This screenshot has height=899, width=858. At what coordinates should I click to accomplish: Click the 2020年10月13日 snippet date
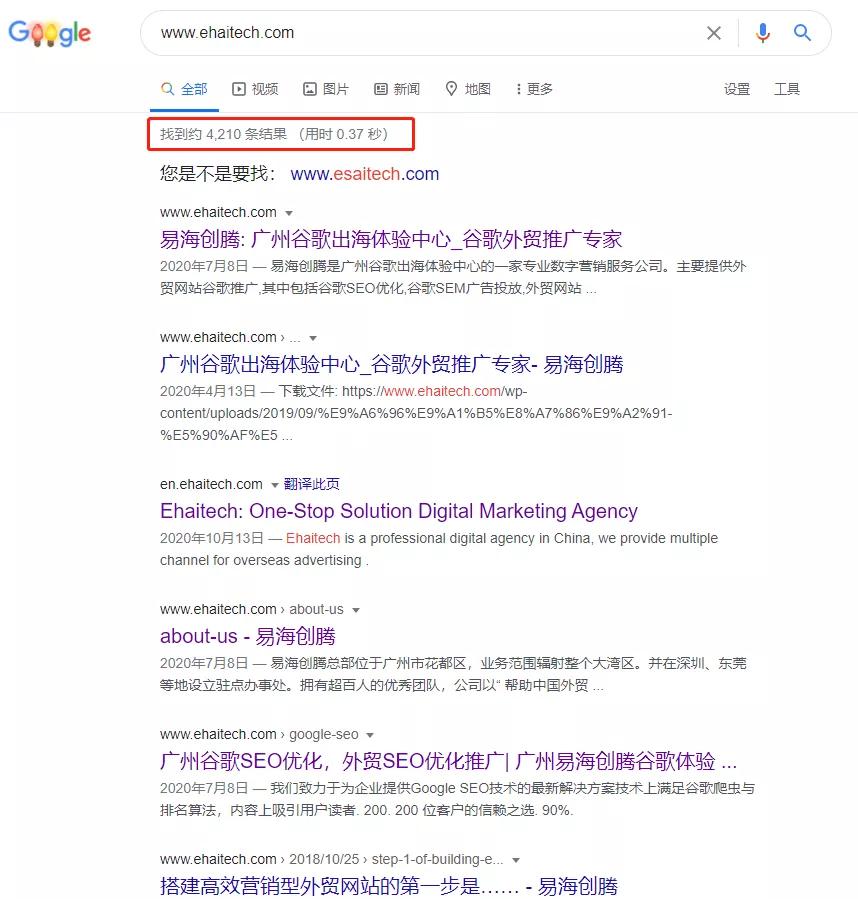[x=212, y=538]
